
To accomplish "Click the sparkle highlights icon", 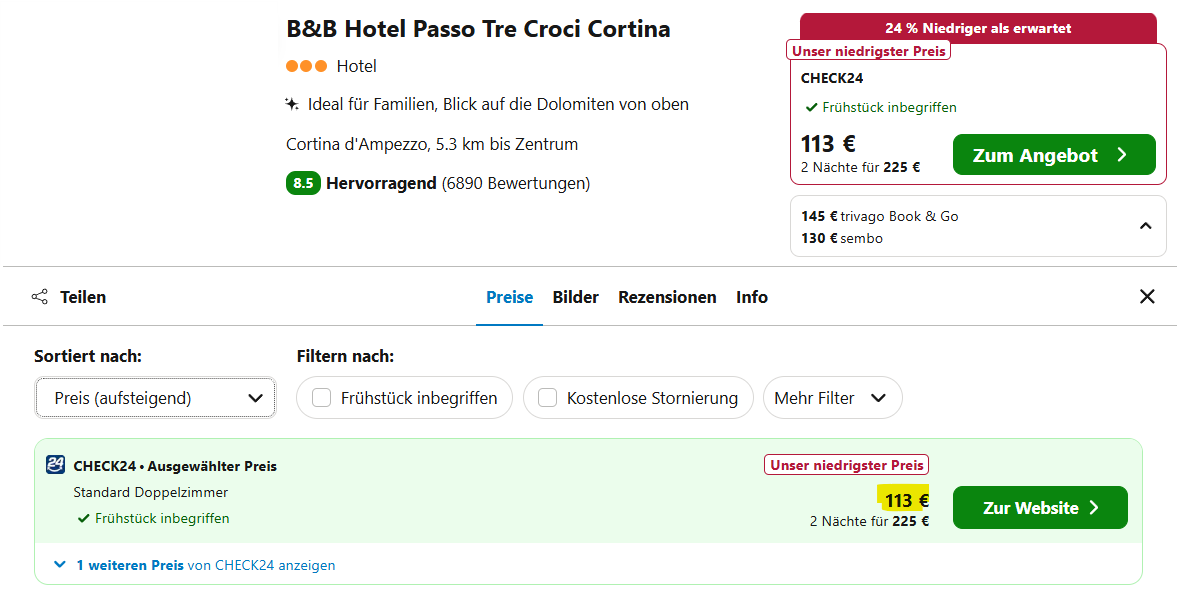I will tap(292, 104).
